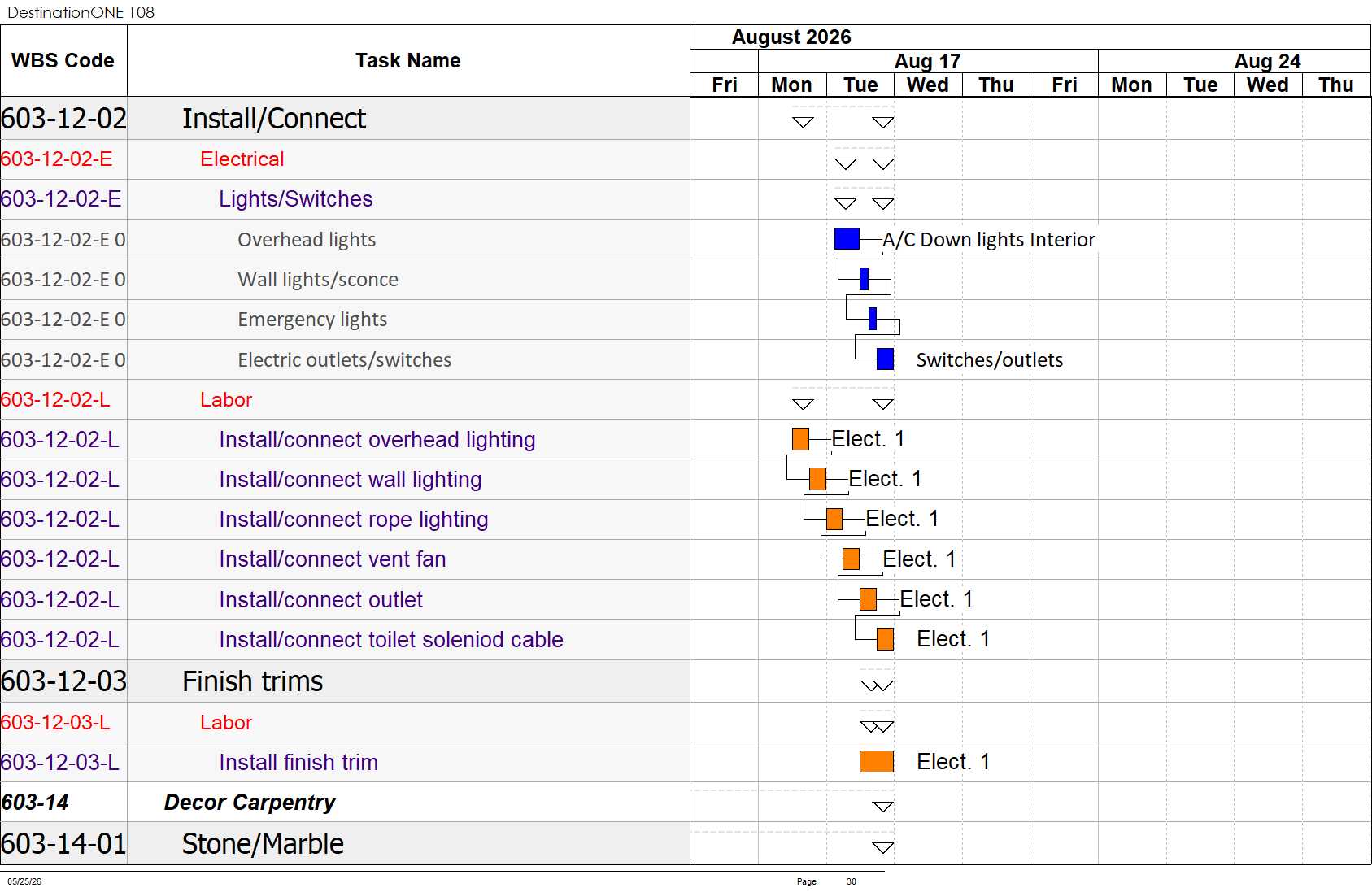The height and width of the screenshot is (892, 1372).
Task: Select the Overhead lights task name
Action: pyautogui.click(x=307, y=240)
